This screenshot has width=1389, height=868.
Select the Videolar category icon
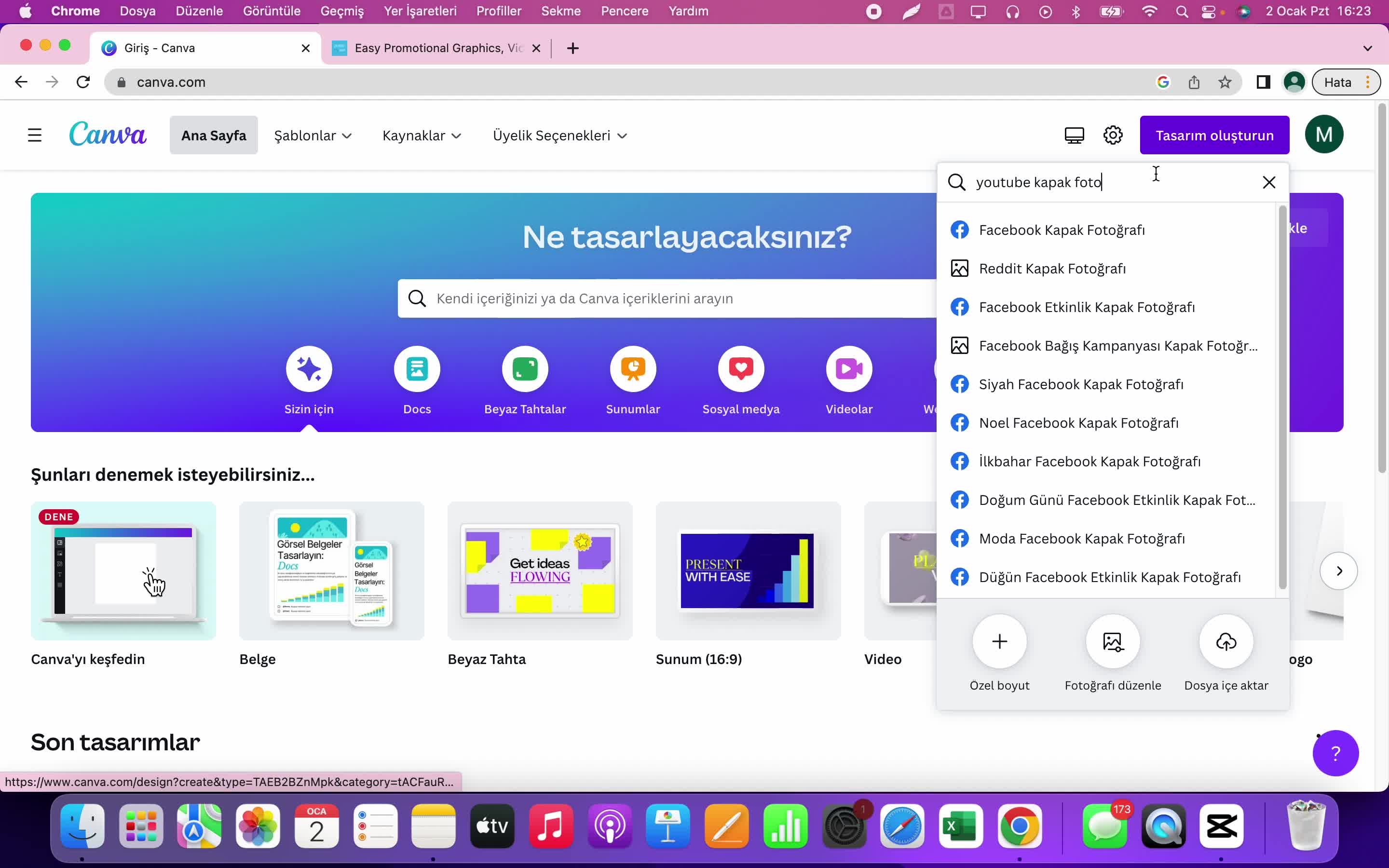[x=849, y=368]
